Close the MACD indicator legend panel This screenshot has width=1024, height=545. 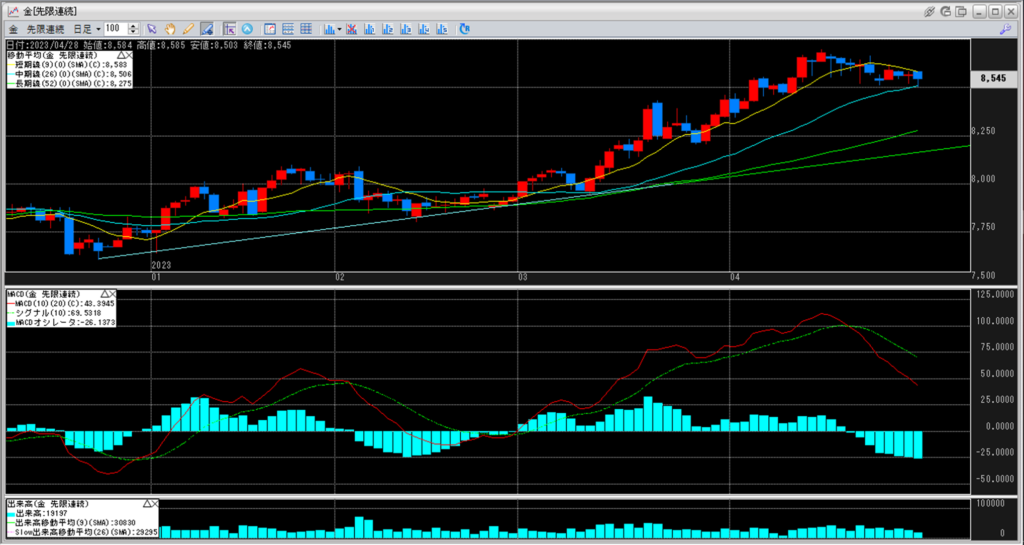click(x=111, y=294)
